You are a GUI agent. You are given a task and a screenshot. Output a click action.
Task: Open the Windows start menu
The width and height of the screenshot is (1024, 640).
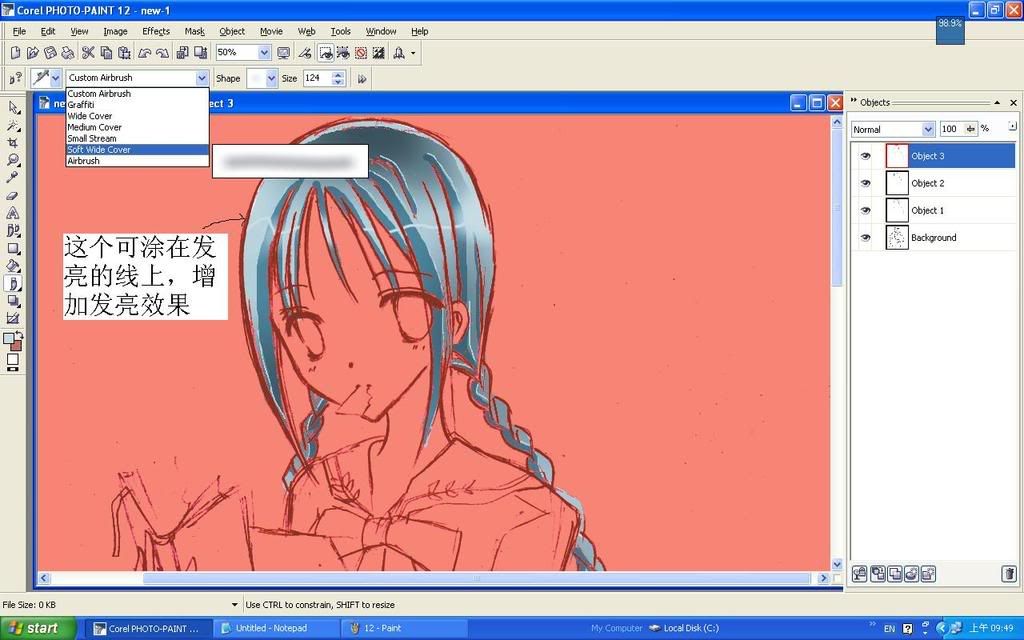pos(38,628)
